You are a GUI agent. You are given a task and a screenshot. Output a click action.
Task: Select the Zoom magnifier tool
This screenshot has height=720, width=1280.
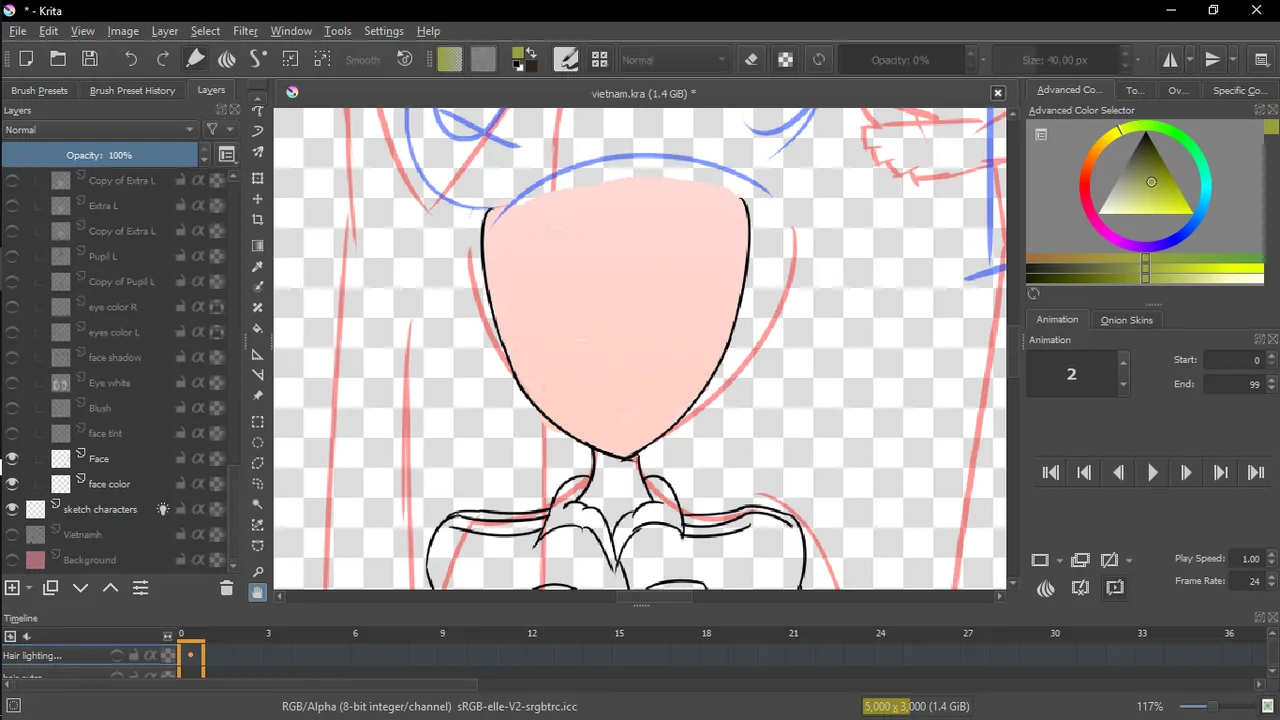click(258, 571)
